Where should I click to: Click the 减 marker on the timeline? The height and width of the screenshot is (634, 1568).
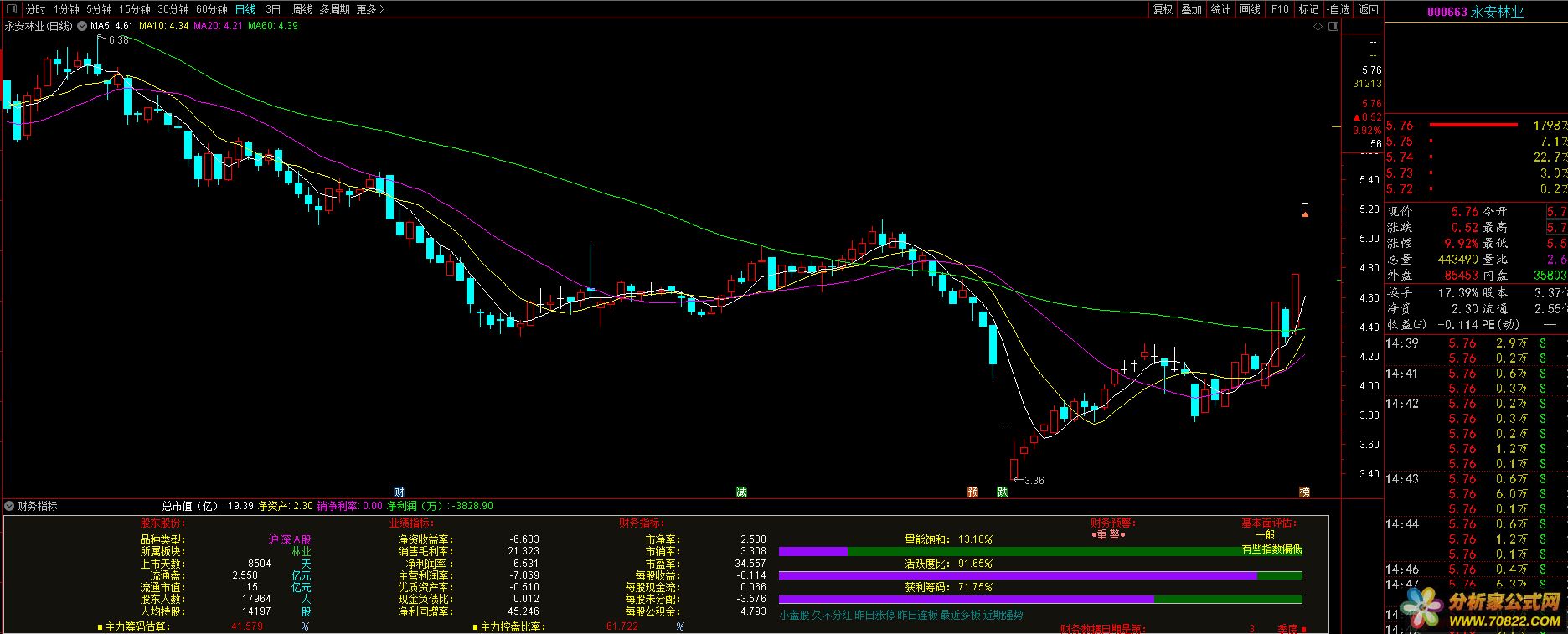pyautogui.click(x=741, y=492)
